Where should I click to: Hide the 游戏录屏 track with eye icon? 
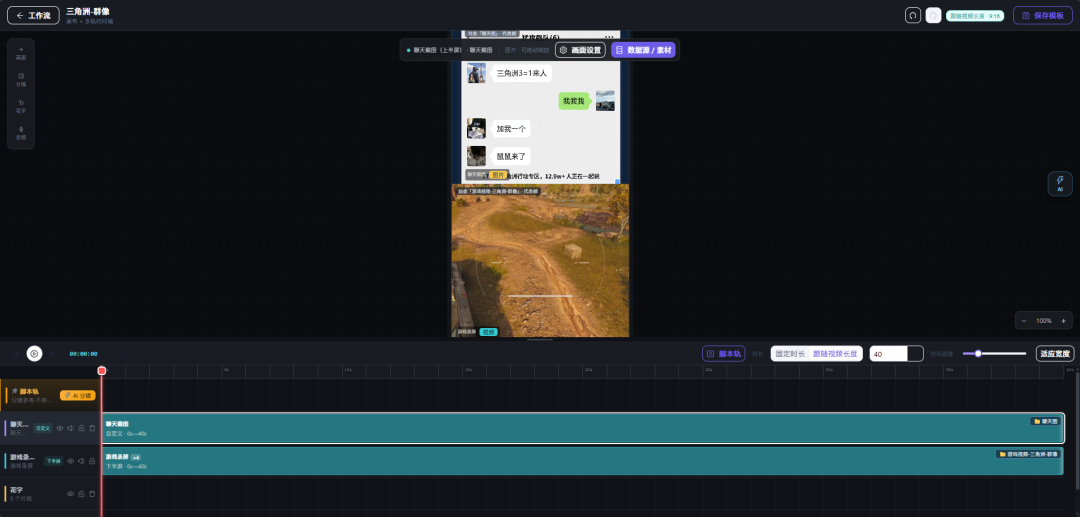71,461
